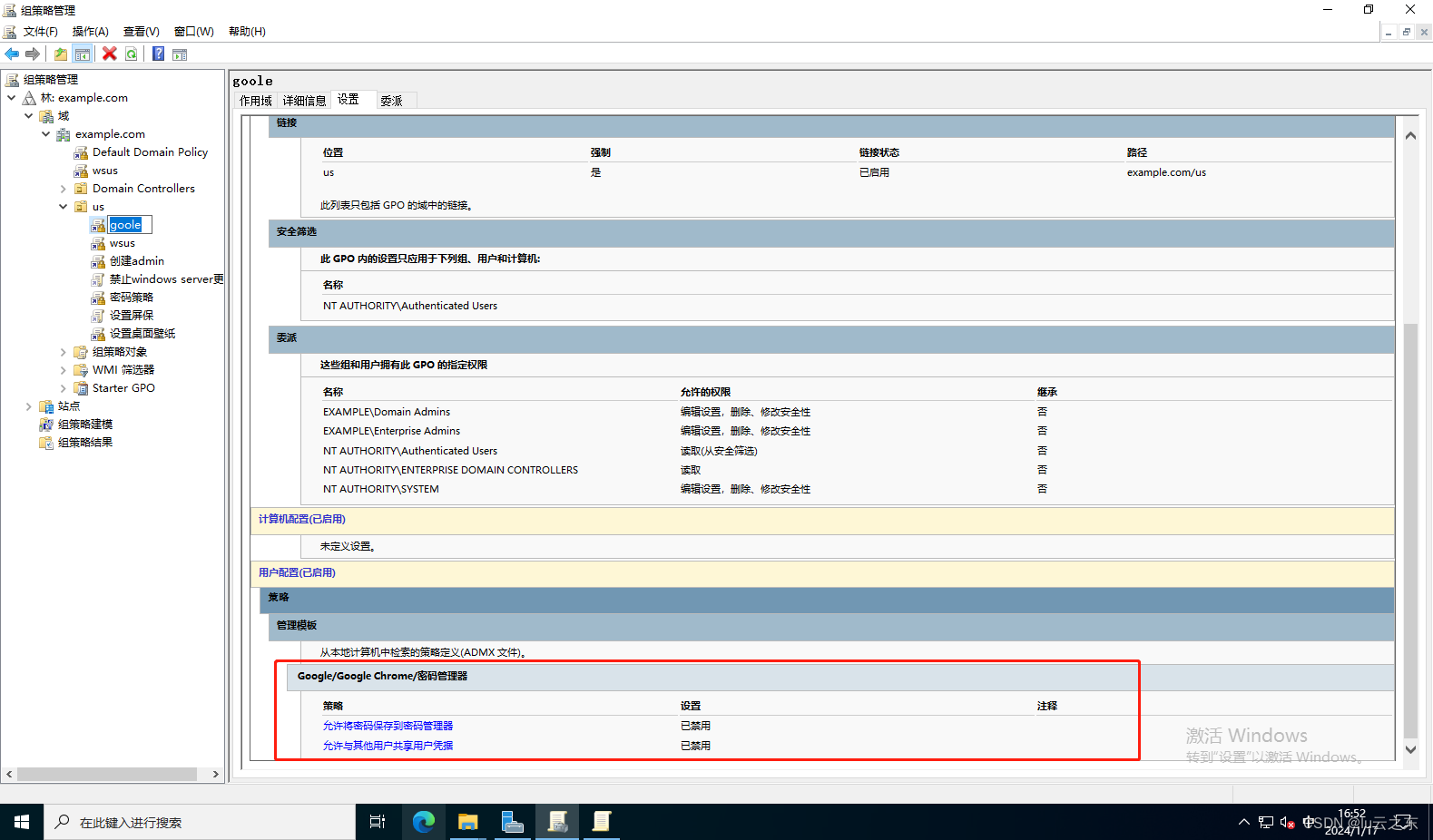This screenshot has height=840, width=1433.
Task: Click the example.com/us path cell
Action: point(1166,172)
